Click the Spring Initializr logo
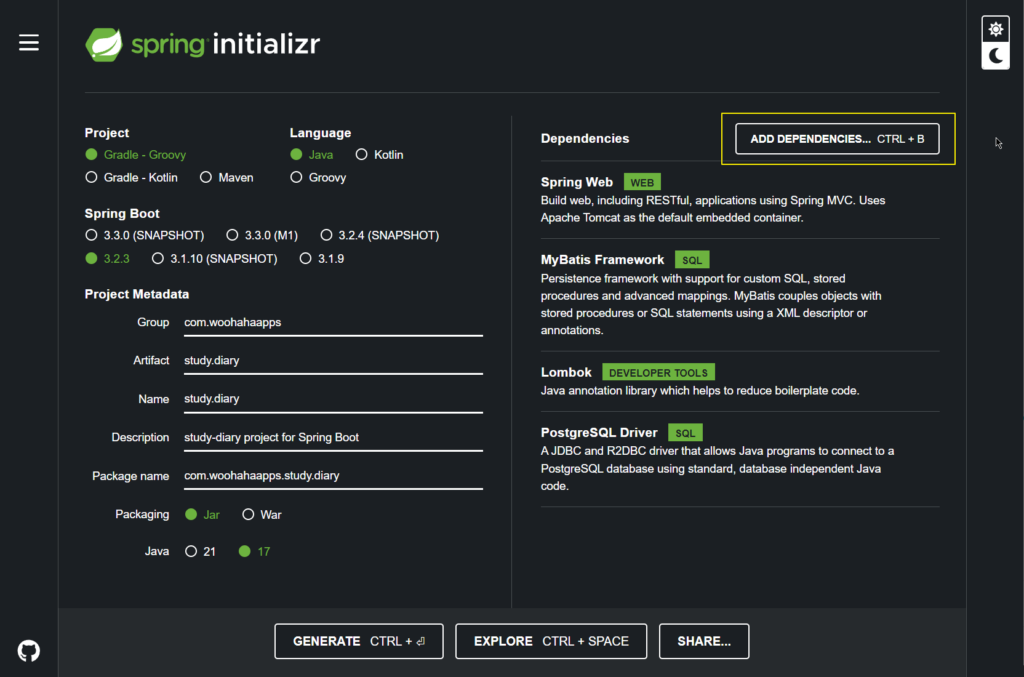Viewport: 1024px width, 677px height. point(202,44)
